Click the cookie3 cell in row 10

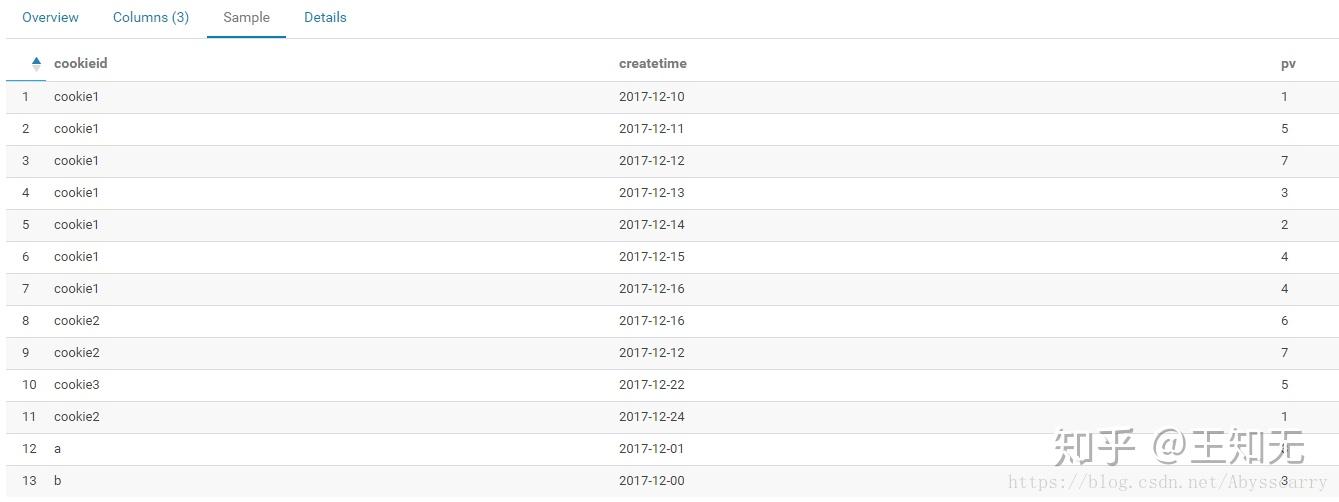(77, 385)
